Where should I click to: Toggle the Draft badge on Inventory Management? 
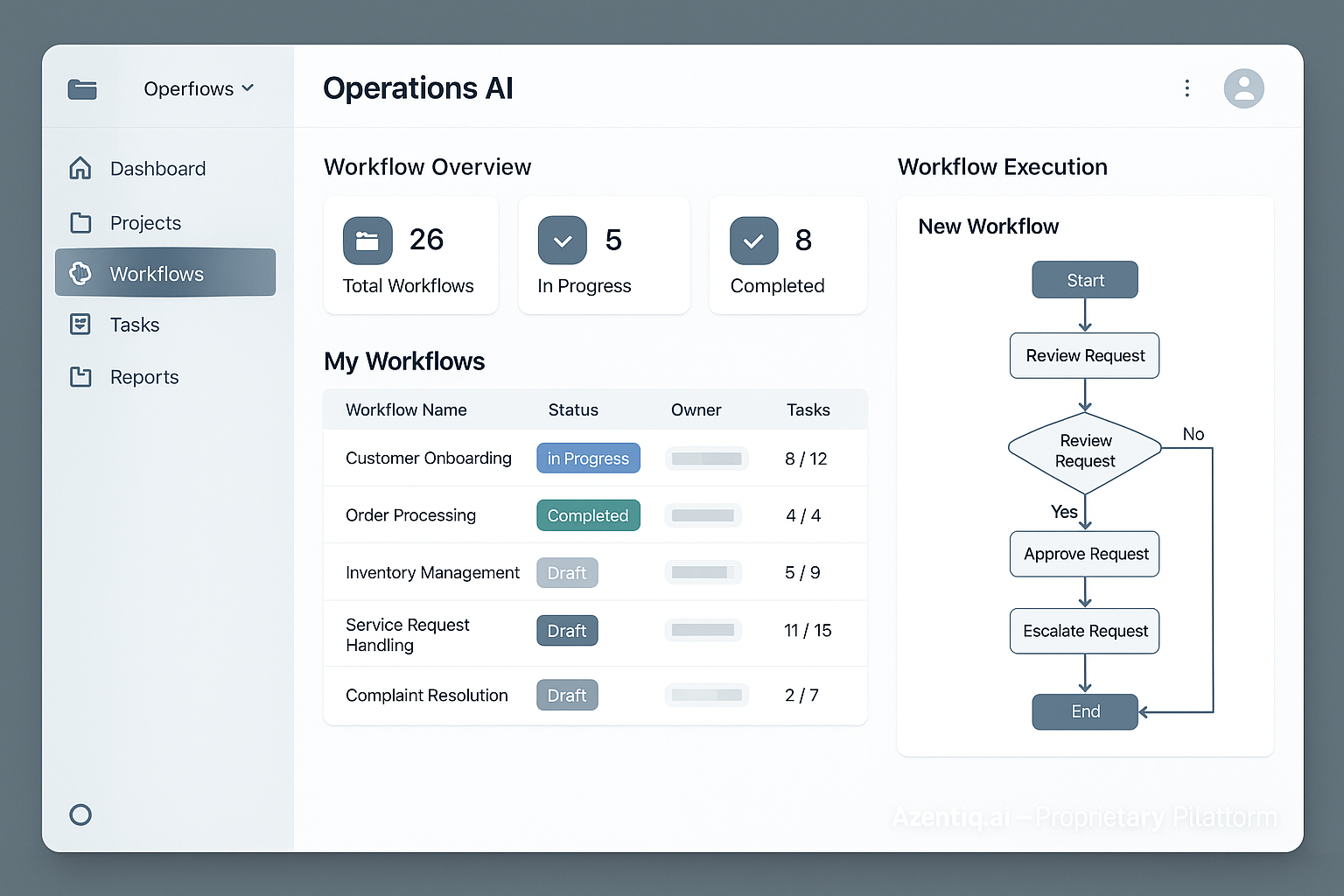point(567,572)
